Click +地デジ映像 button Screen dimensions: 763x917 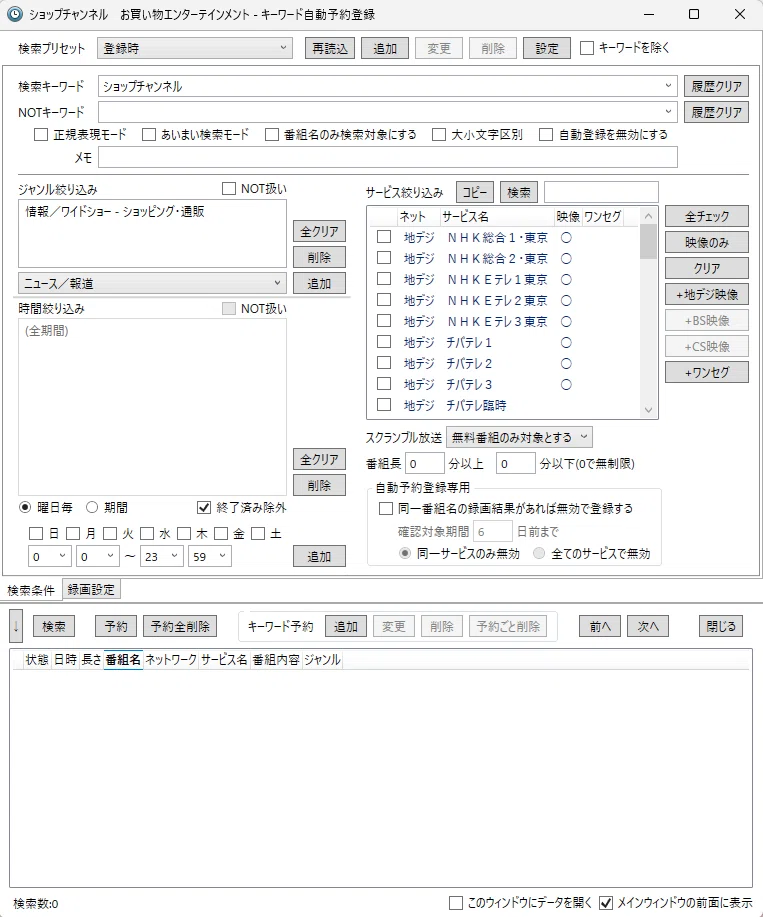click(x=707, y=294)
